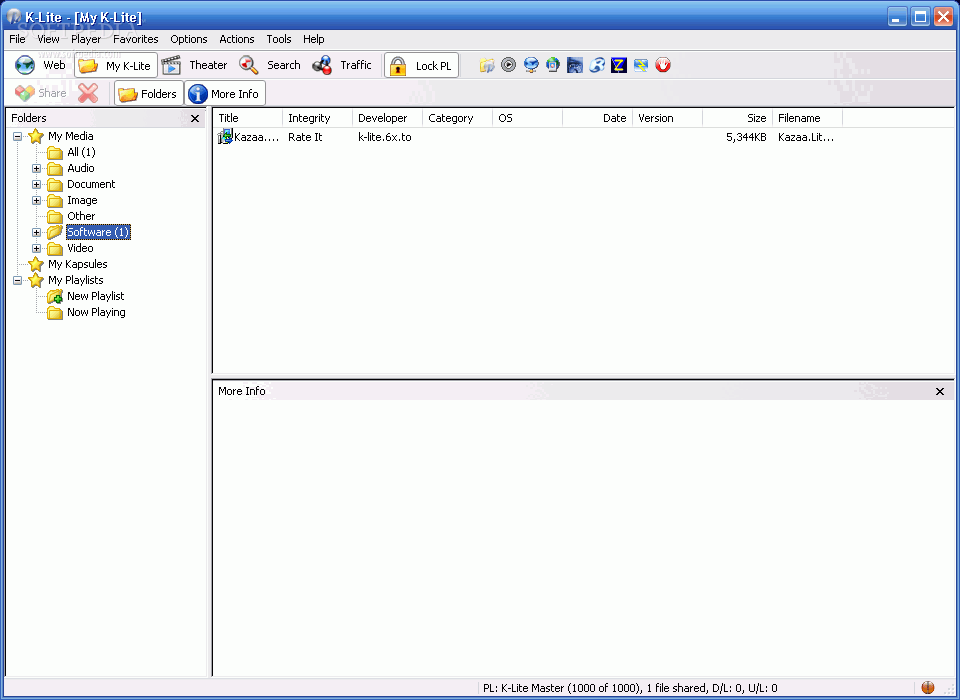
Task: Expand the Audio folder node
Action: coord(37,168)
